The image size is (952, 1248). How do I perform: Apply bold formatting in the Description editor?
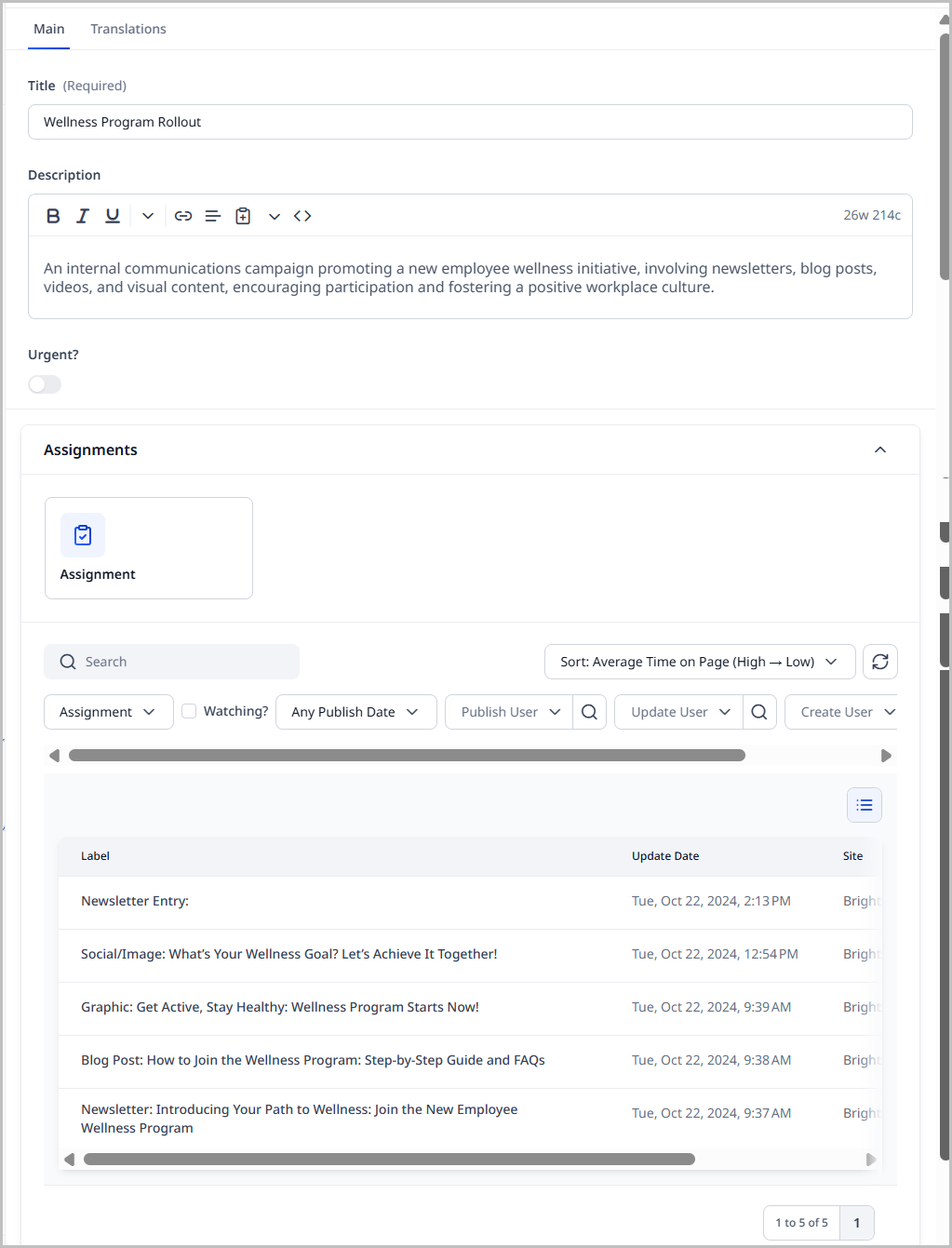click(52, 215)
